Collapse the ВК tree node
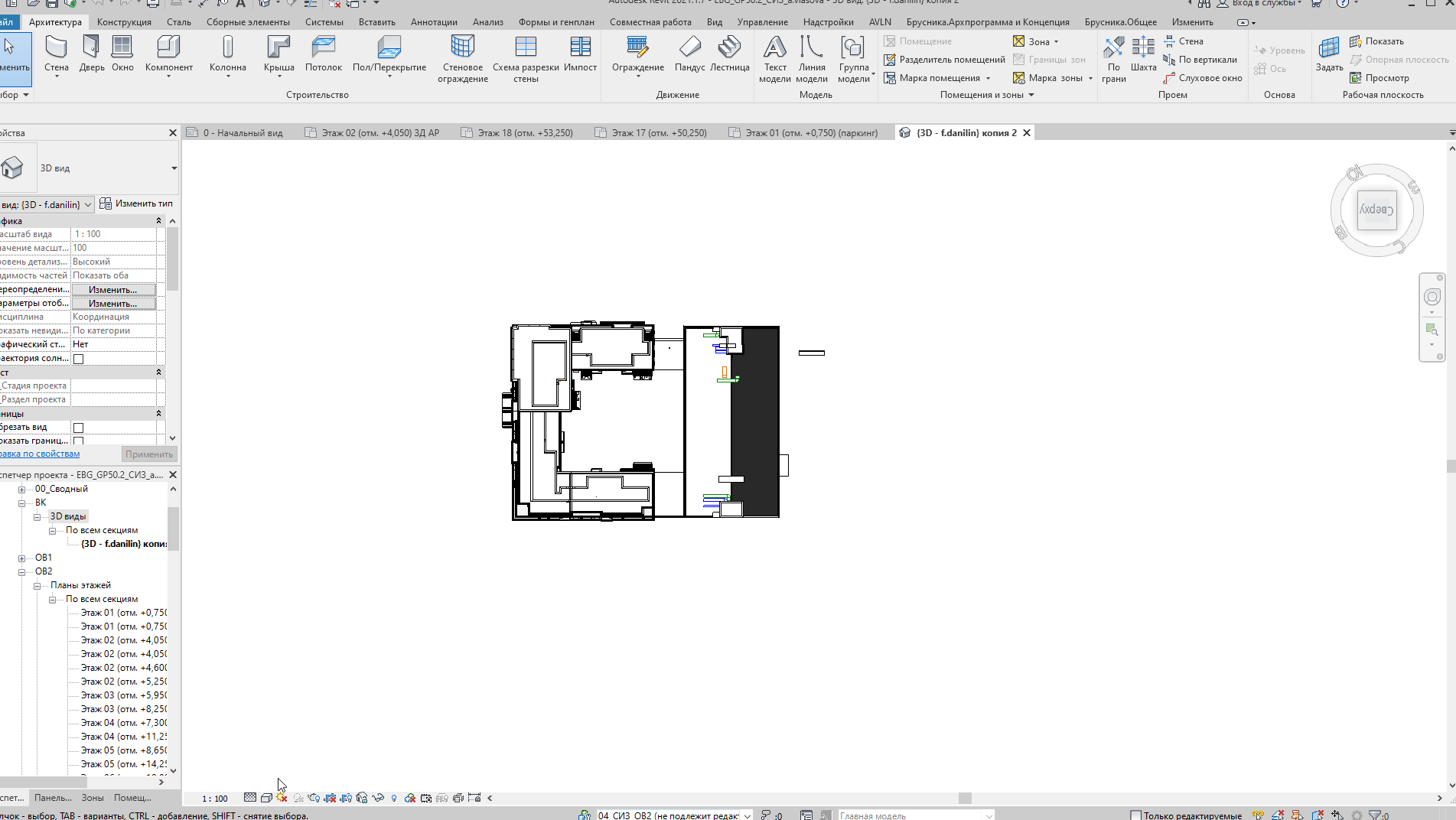The image size is (1456, 820). 21,503
